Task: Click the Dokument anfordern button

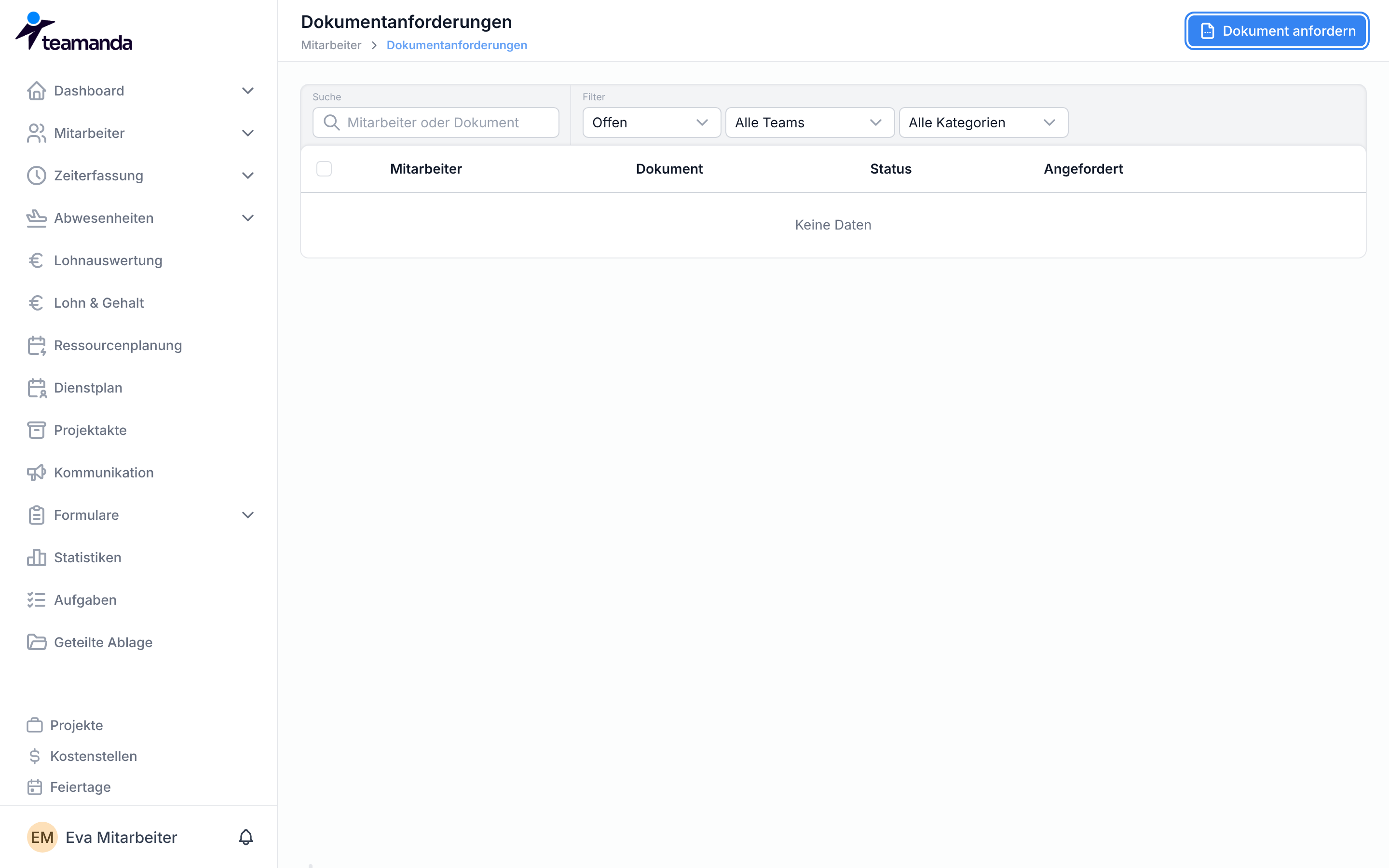Action: pos(1277,31)
